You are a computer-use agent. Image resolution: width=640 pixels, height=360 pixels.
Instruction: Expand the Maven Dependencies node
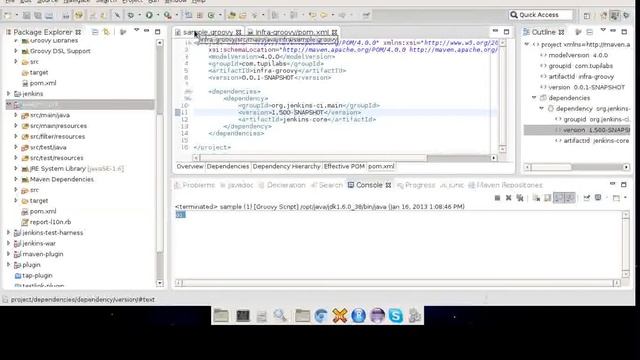(16, 179)
